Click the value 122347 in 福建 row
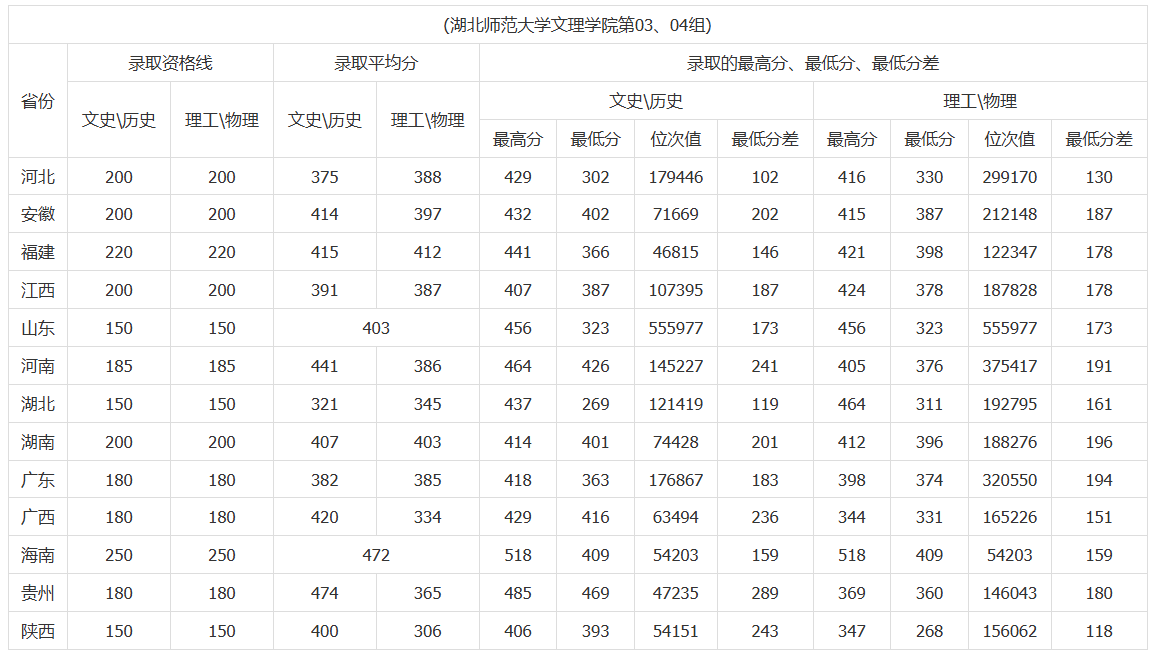 (1010, 253)
